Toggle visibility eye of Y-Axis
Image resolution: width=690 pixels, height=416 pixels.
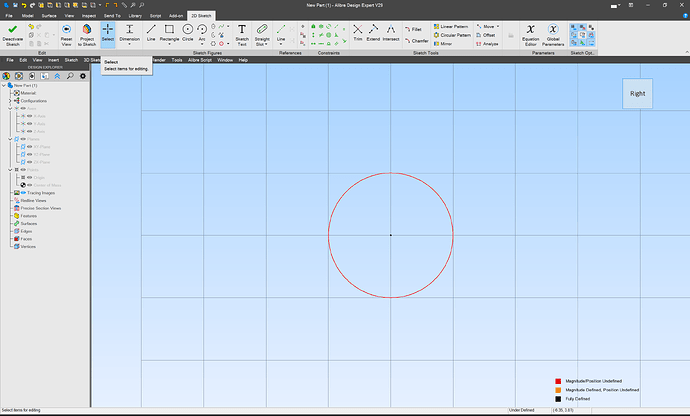coord(29,124)
